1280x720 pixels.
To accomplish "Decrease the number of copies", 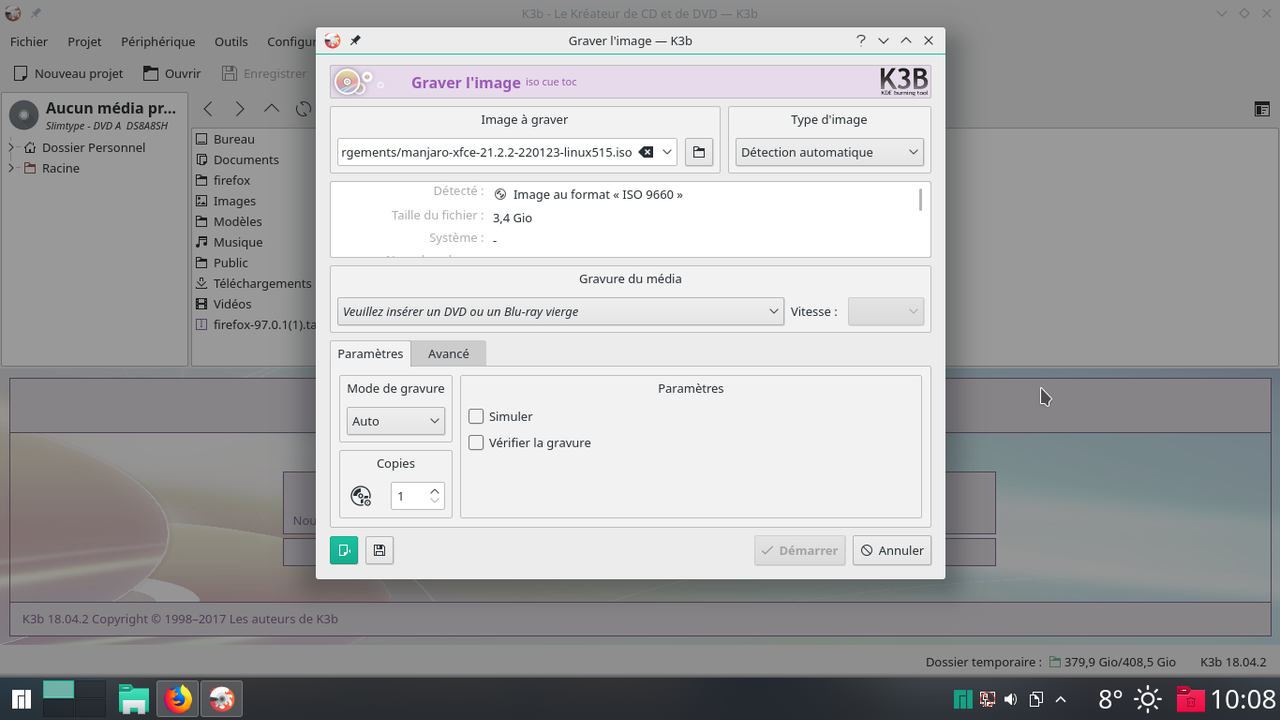I will click(434, 502).
